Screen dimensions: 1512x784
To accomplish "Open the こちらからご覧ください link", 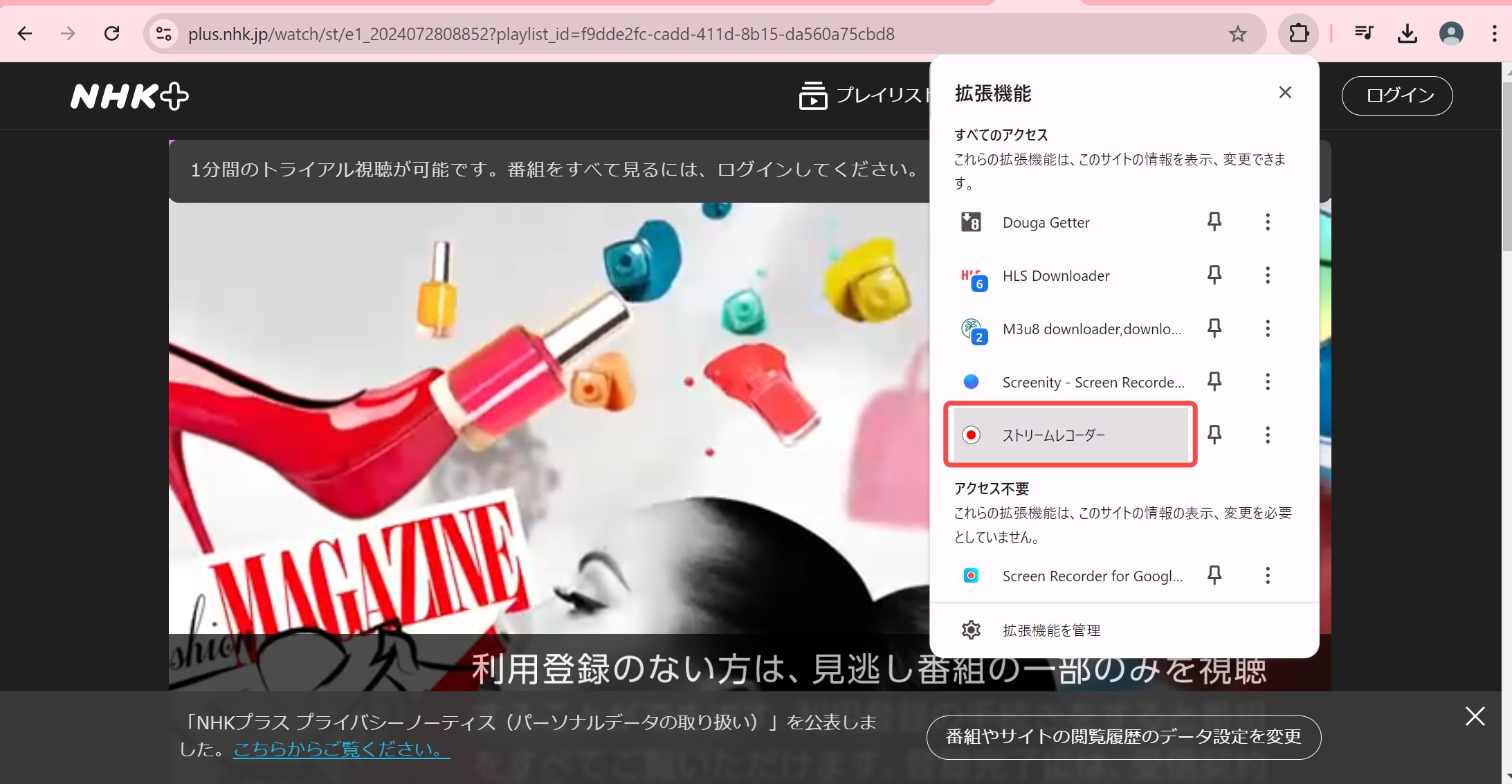I will point(340,748).
